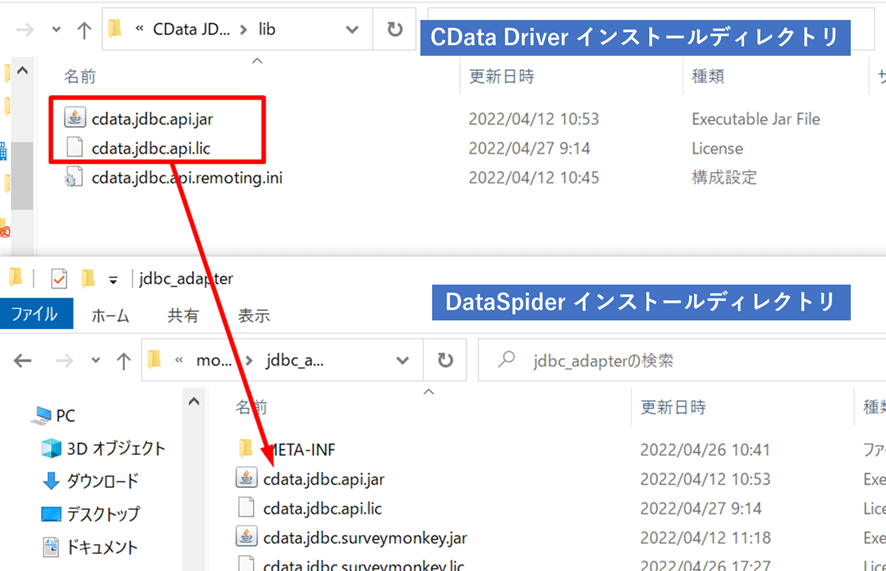Select cdata.jdbc.api.lic file in the lib folder
The width and height of the screenshot is (886, 571).
tap(151, 148)
